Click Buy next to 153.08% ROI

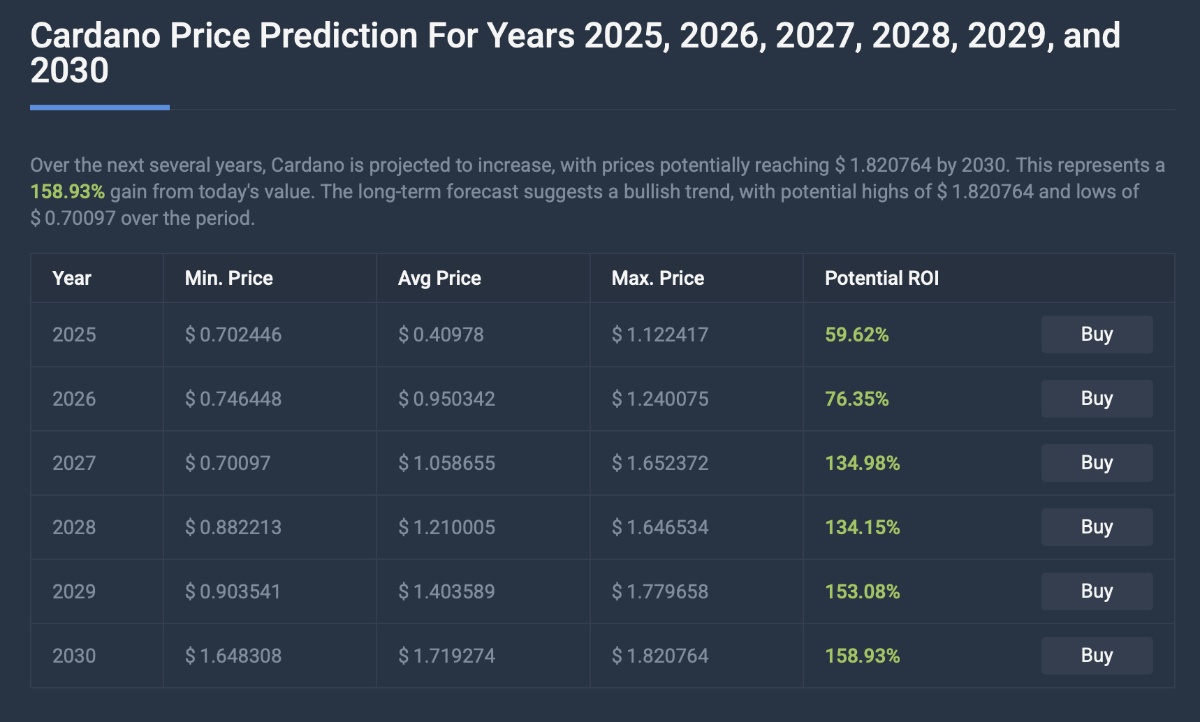coord(1096,591)
